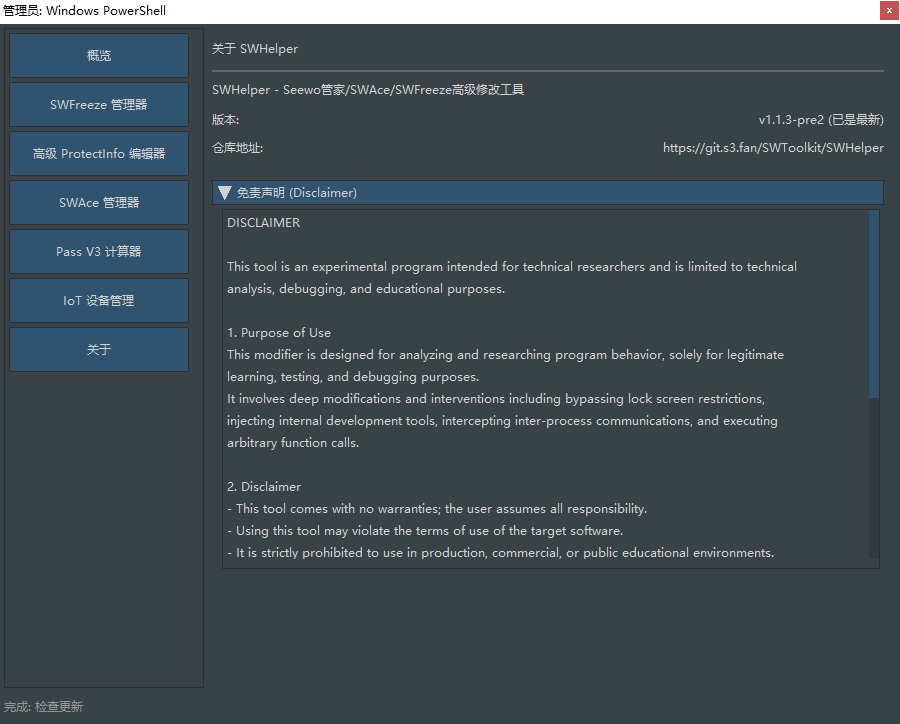Image resolution: width=900 pixels, height=724 pixels.
Task: Click the 关于 SWHelper heading
Action: [255, 49]
